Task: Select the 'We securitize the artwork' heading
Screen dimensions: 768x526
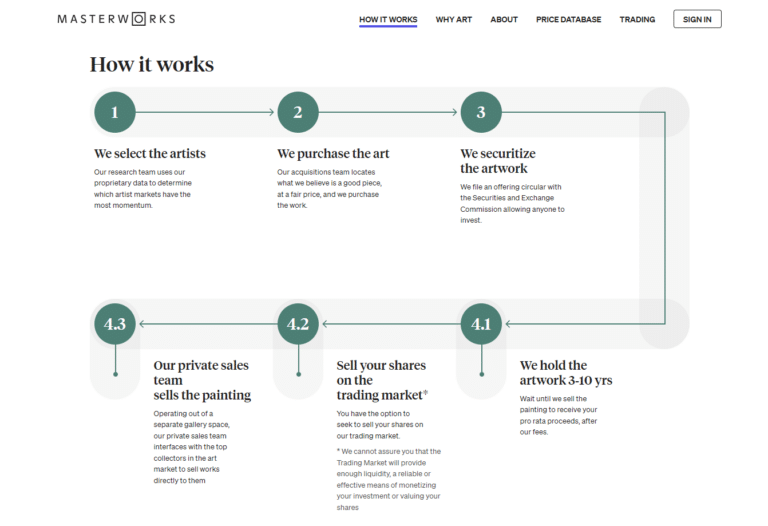Action: pos(498,161)
